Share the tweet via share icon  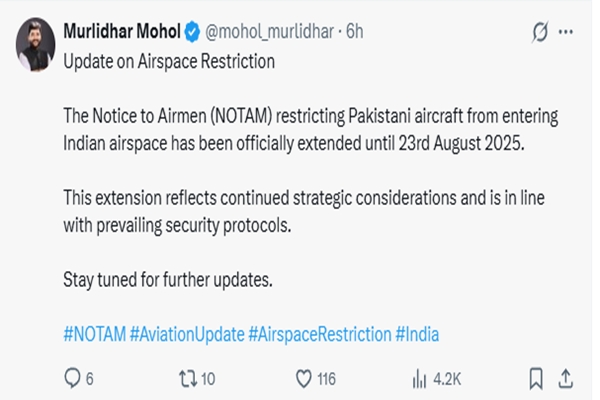pyautogui.click(x=566, y=378)
